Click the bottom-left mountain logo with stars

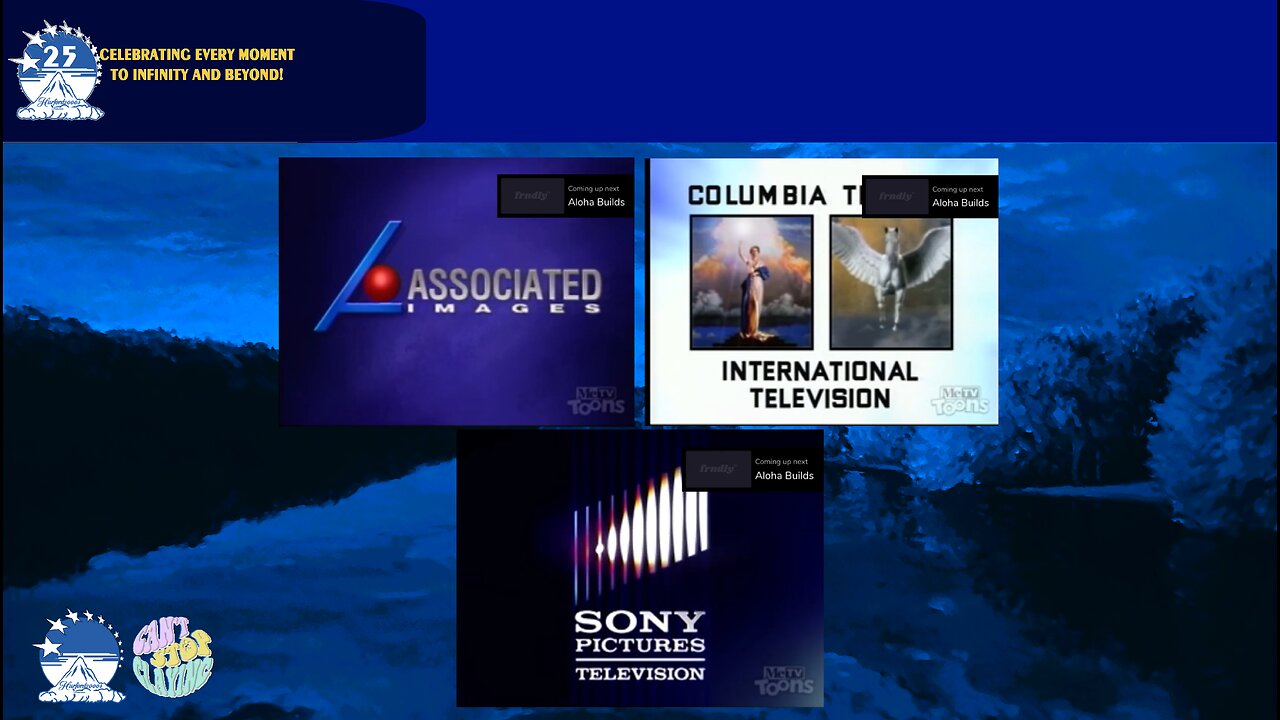pos(79,656)
